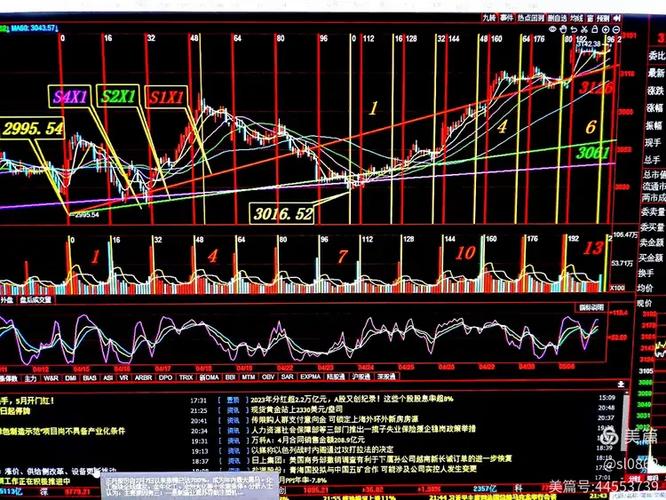
Task: Select the S4X1 purple label on chart
Action: pos(70,97)
